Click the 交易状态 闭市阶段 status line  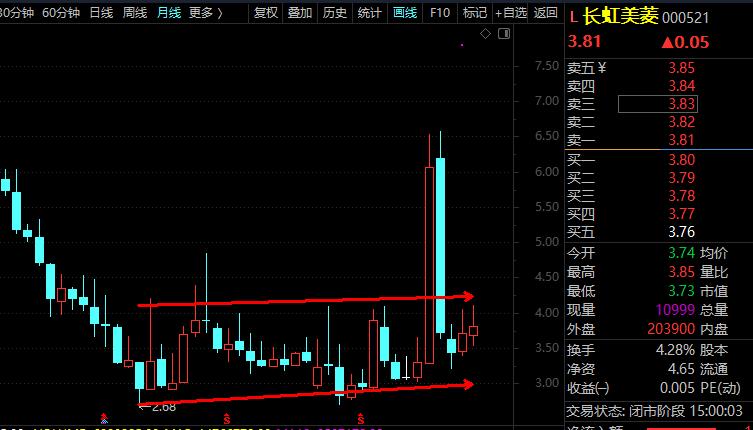(x=654, y=411)
